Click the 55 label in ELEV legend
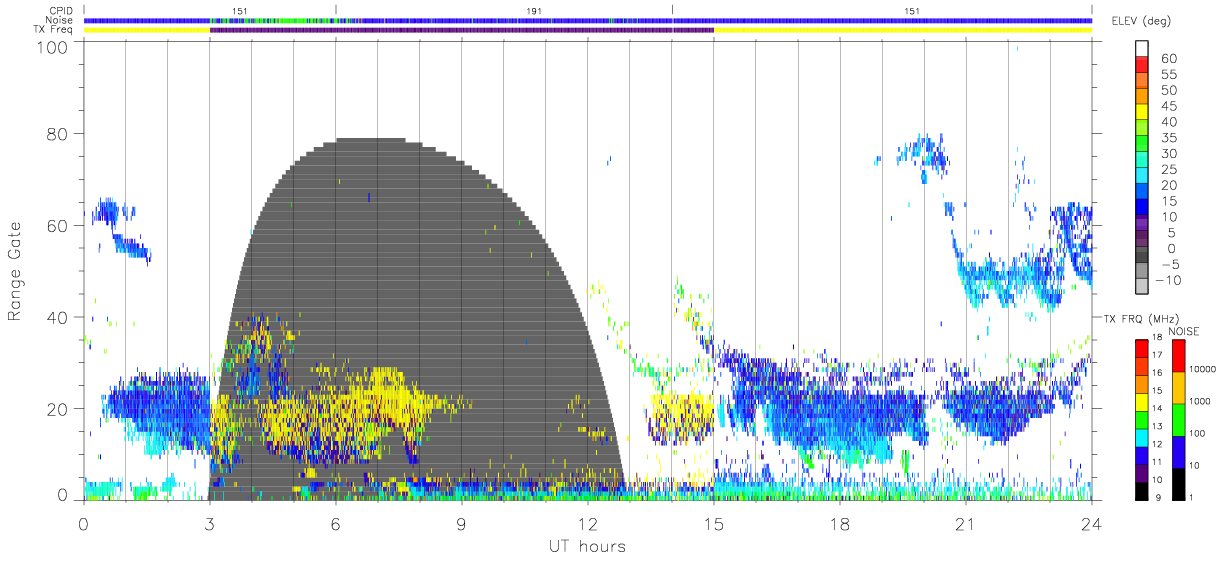 [x=1168, y=75]
